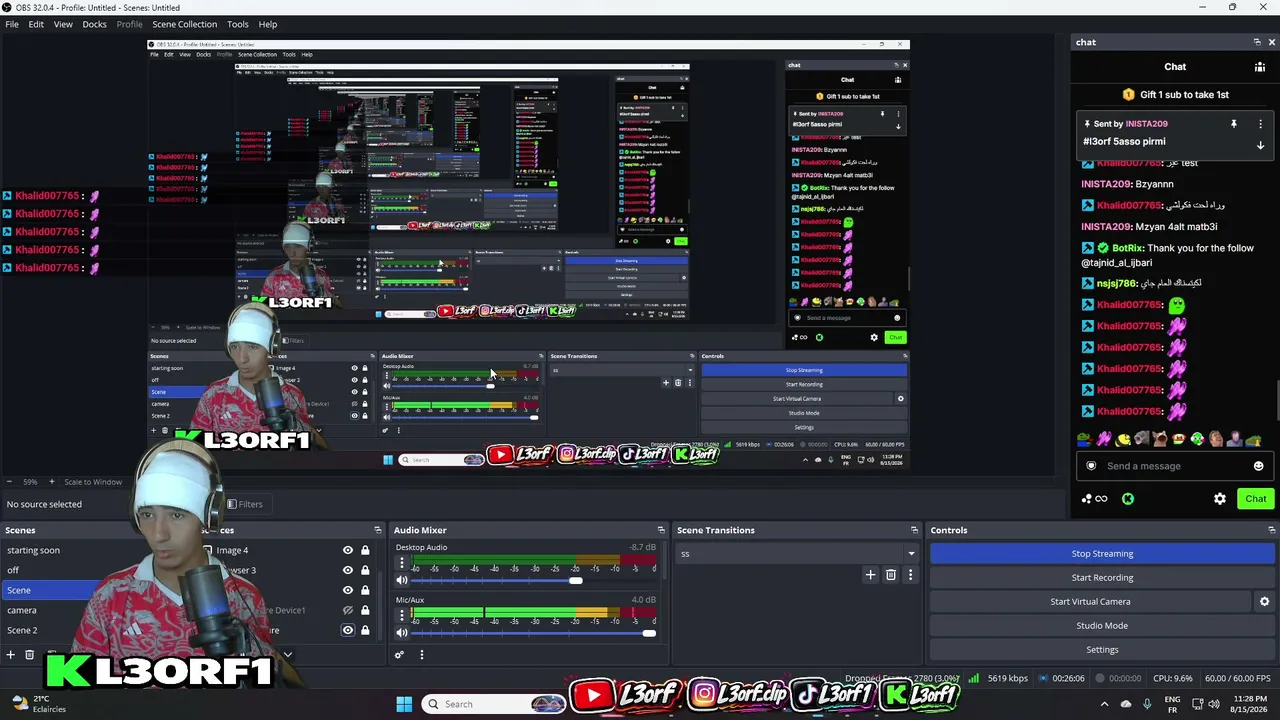The width and height of the screenshot is (1280, 720).
Task: Show the hidden Capture Device1 source
Action: click(348, 610)
